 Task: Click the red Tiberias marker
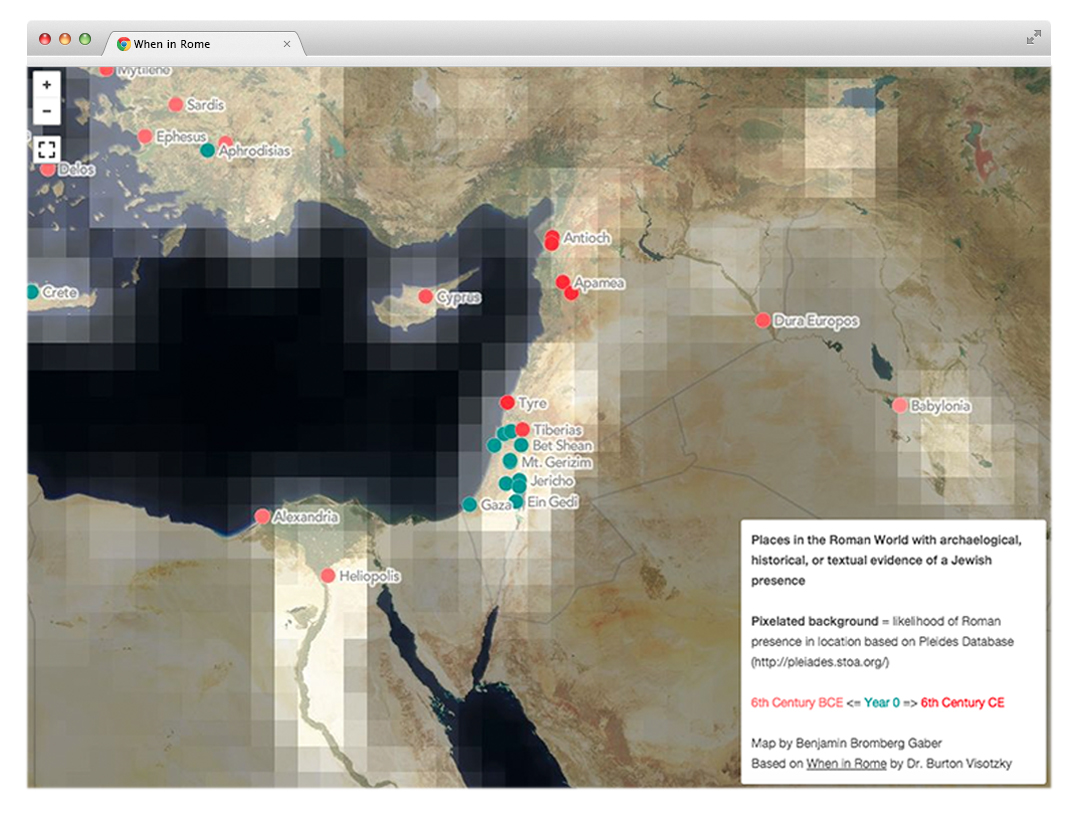[523, 429]
